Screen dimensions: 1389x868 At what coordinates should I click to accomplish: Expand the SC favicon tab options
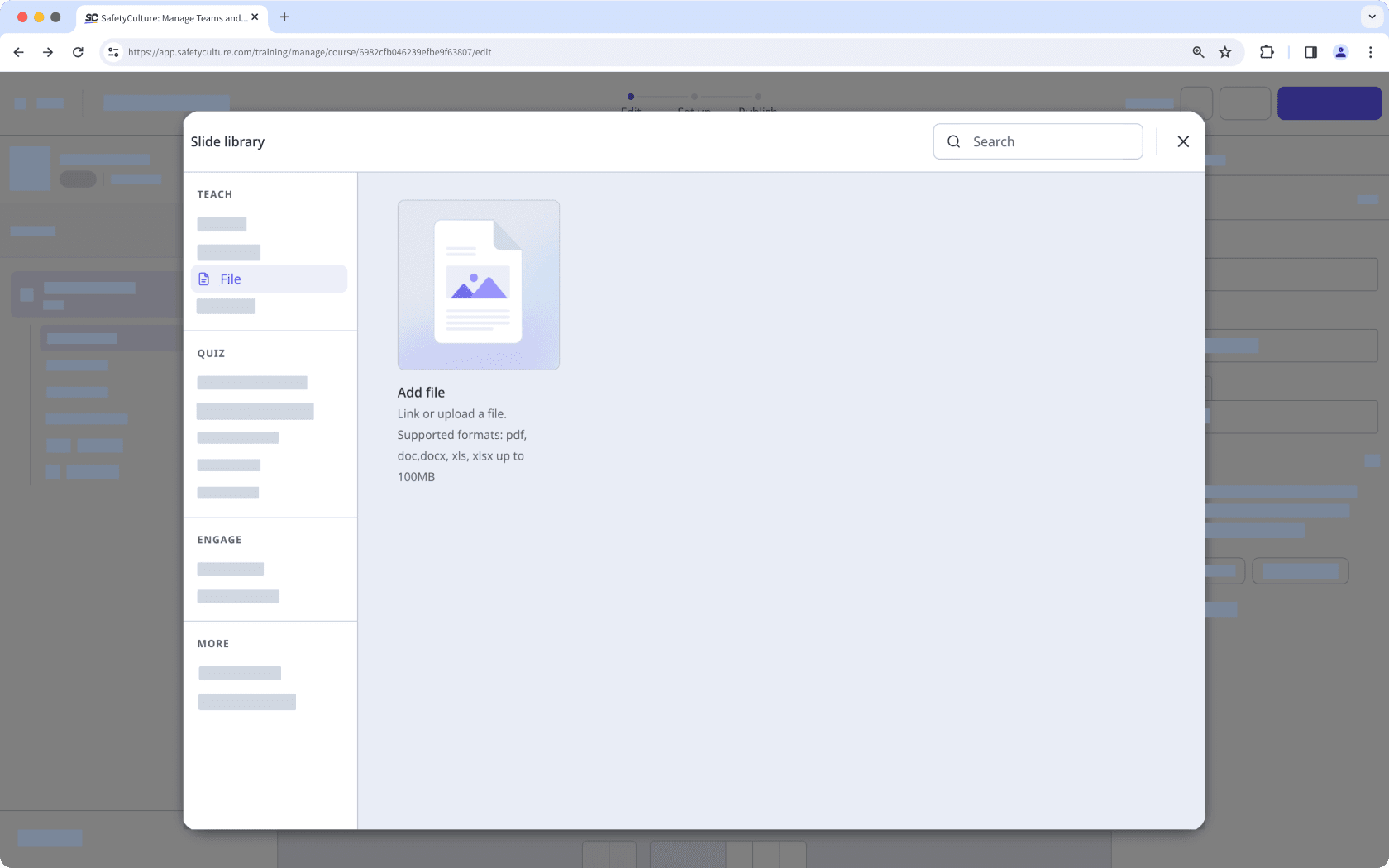tap(91, 17)
